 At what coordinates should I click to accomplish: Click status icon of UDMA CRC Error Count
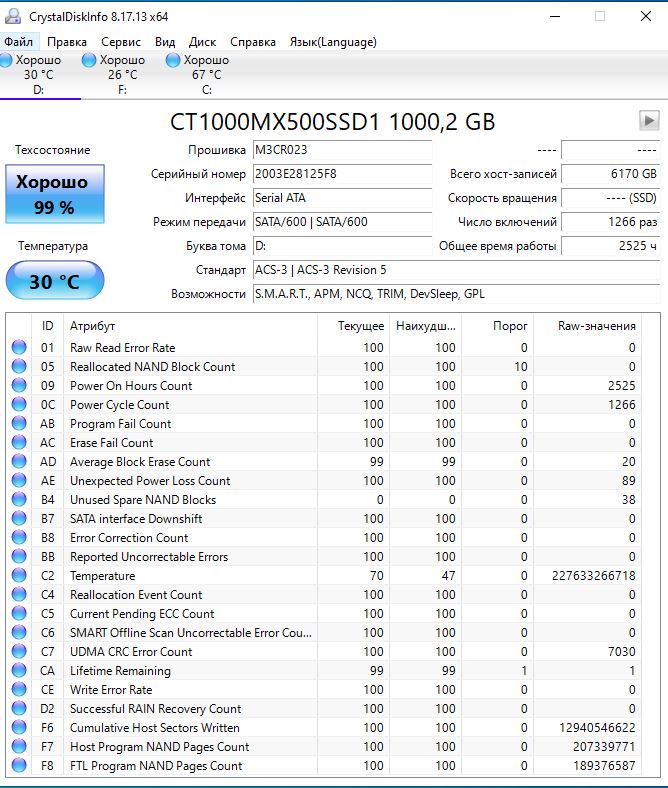(19, 651)
